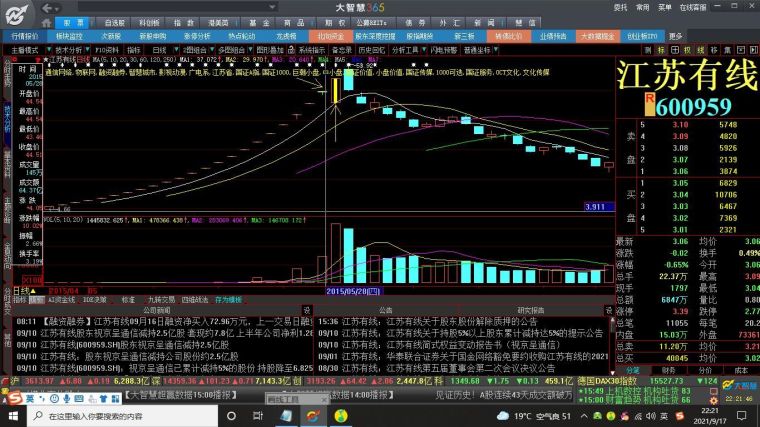This screenshot has width=760, height=427.
Task: Click the 测 measurement tool icon
Action: click(648, 50)
